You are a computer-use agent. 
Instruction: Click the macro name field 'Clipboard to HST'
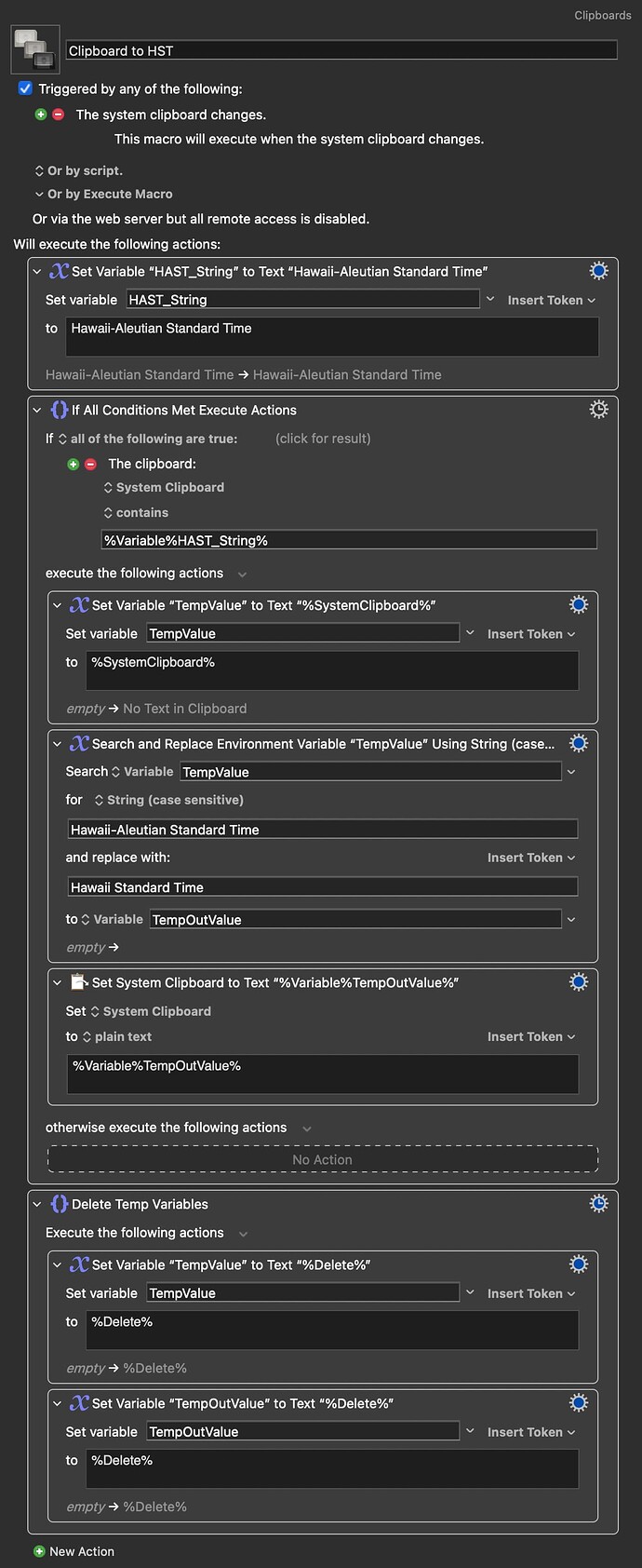pyautogui.click(x=341, y=50)
